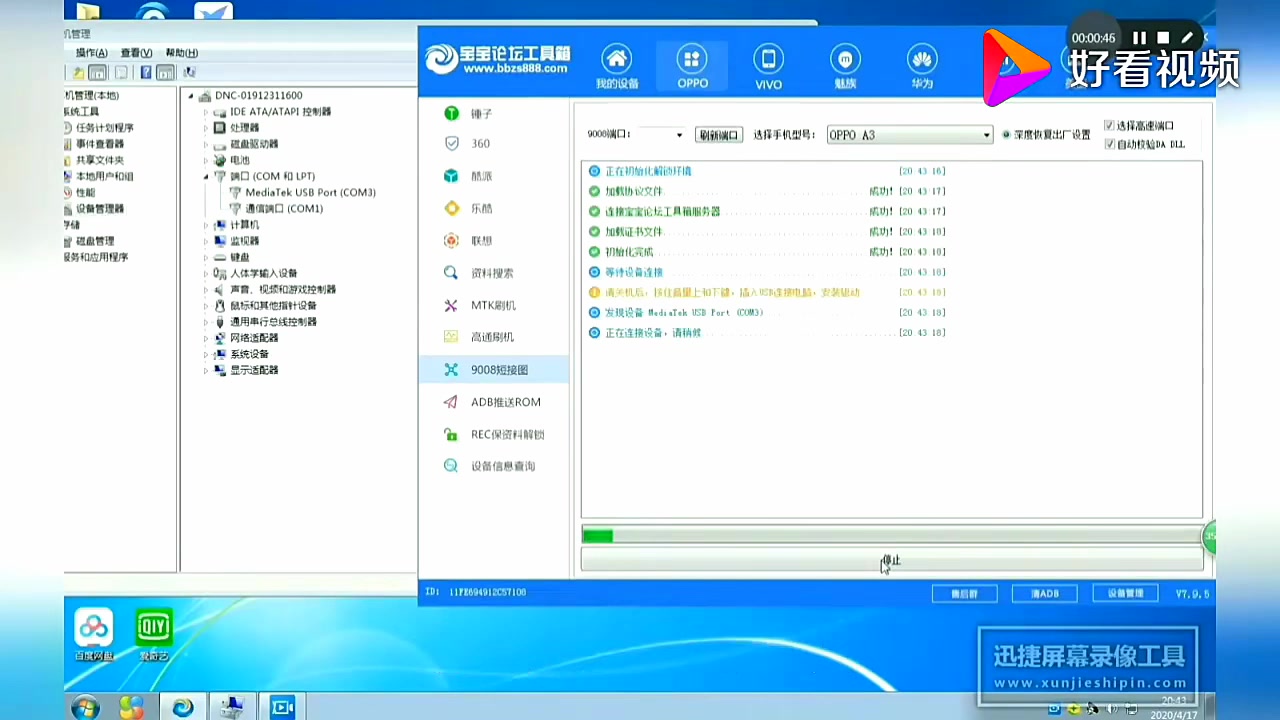Select 设备管理器 in left console tree
Screen dimensions: 1280x720
[x=93, y=208]
